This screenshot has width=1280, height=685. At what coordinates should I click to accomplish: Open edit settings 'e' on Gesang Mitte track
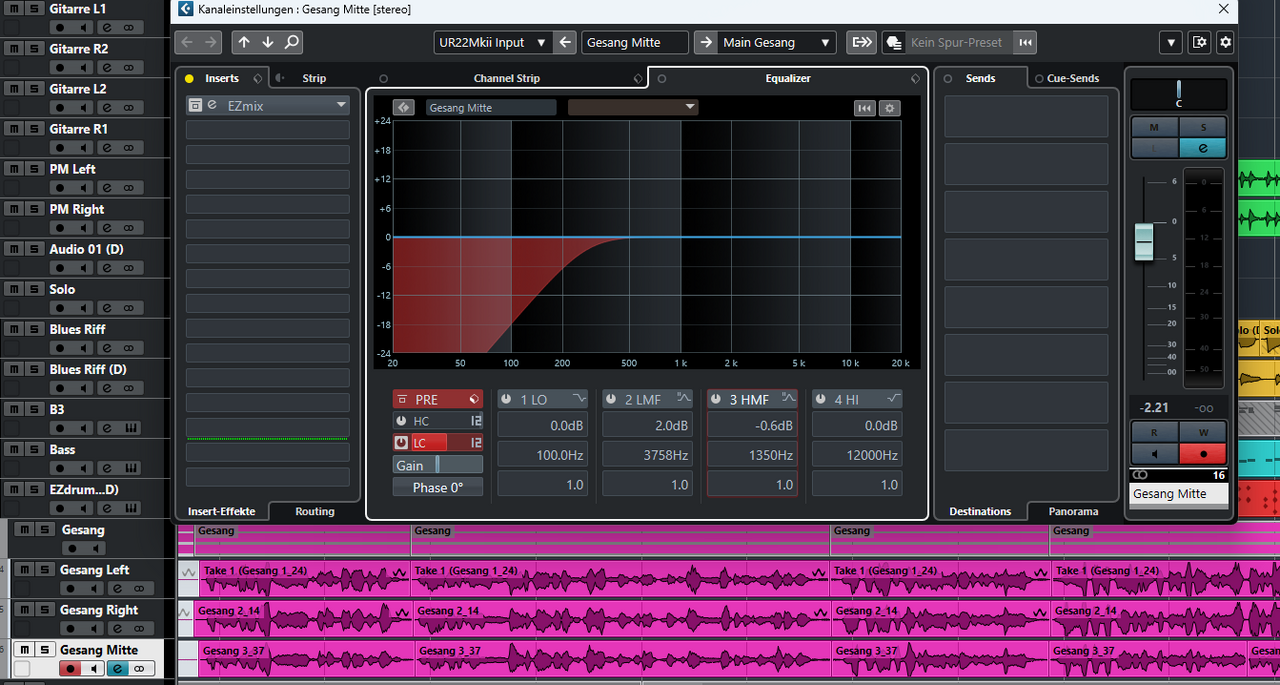click(118, 668)
